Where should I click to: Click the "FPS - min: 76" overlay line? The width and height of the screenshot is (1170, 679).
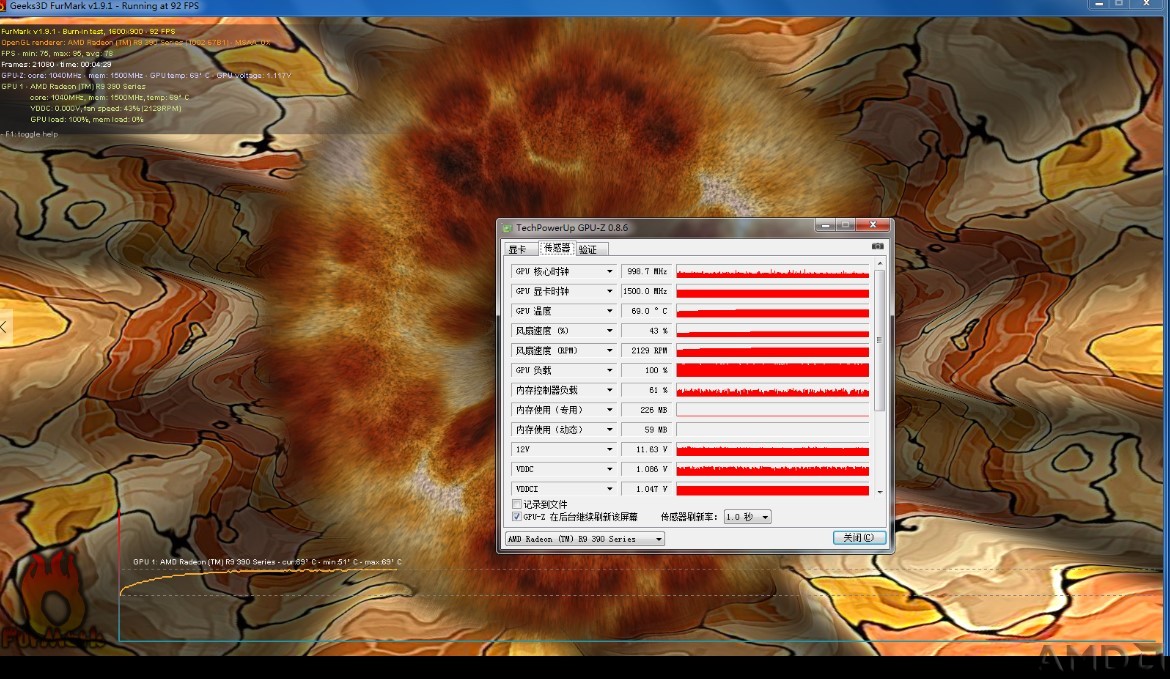tap(57, 54)
